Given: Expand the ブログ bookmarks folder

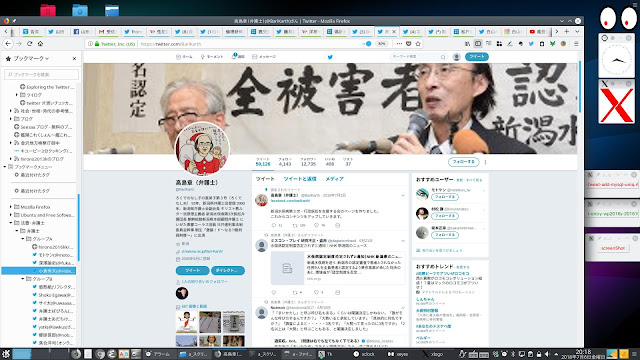Looking at the screenshot, I should 11,119.
